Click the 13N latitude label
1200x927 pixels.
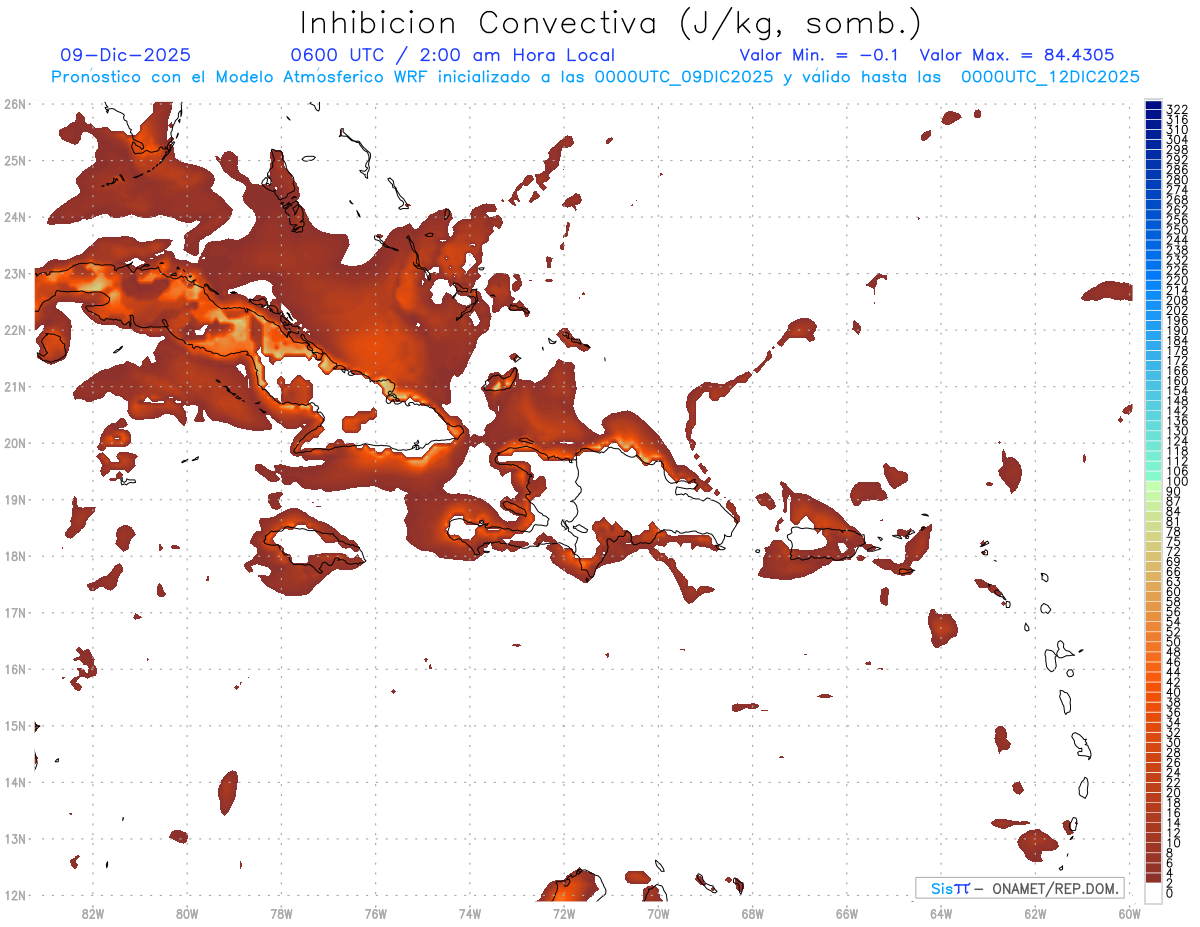[15, 838]
